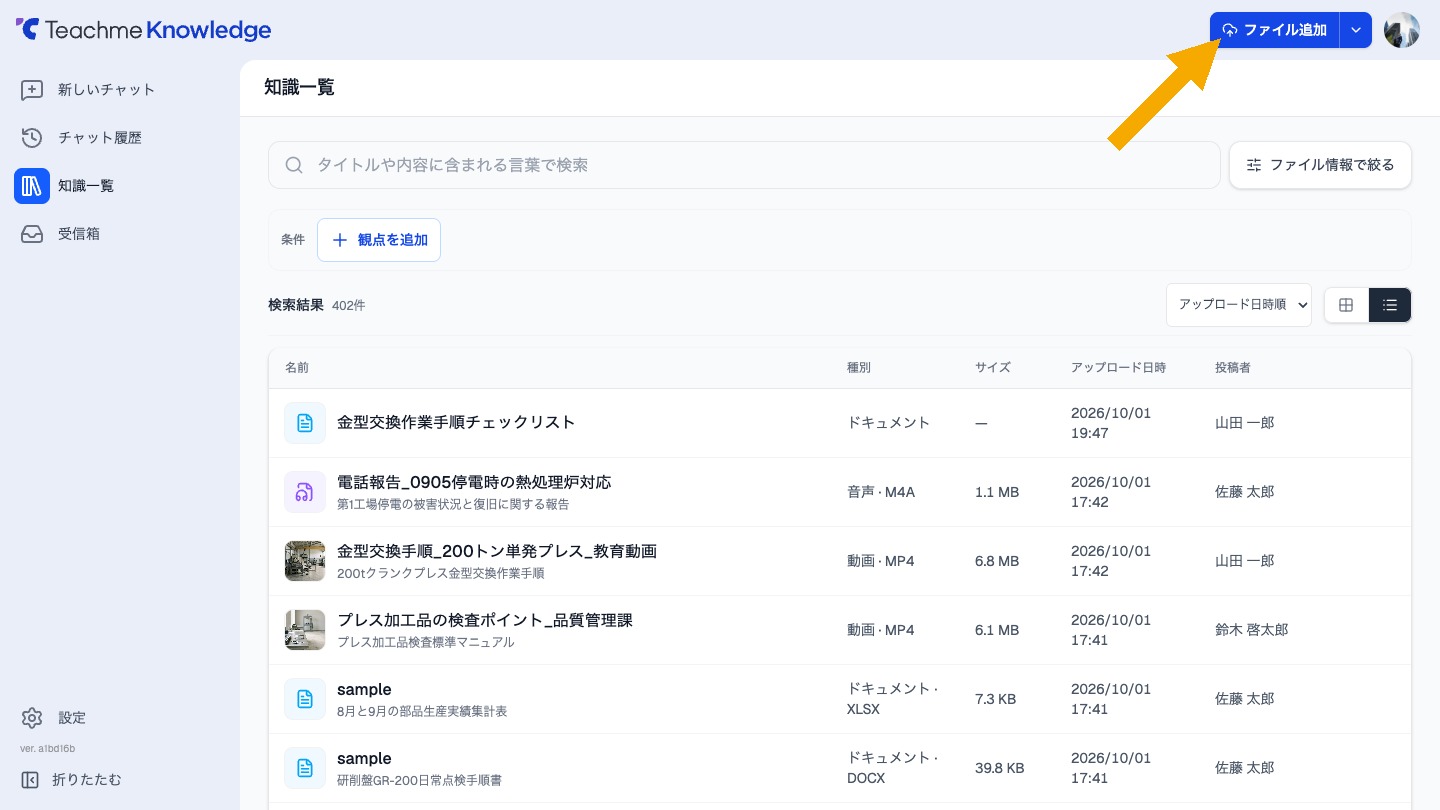Click the ファイル情報で絞る filter button
The height and width of the screenshot is (810, 1440).
point(1320,165)
